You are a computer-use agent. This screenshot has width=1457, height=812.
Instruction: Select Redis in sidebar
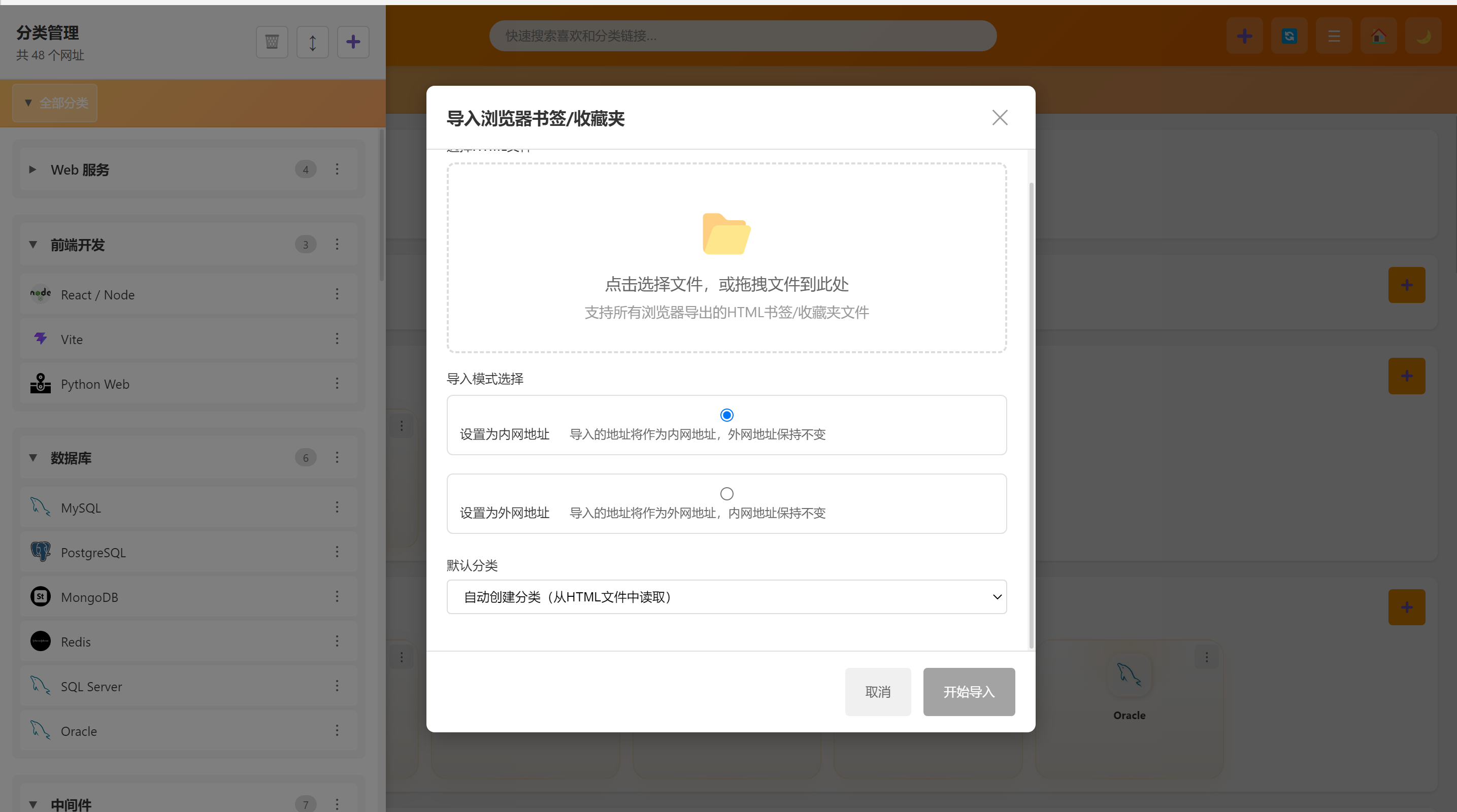point(188,642)
